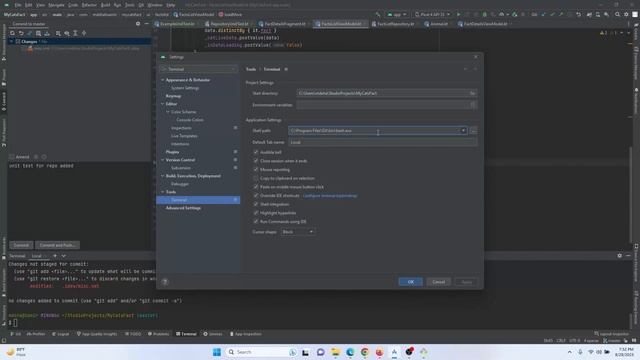Collapse the Color Scheme tree node

[168, 112]
